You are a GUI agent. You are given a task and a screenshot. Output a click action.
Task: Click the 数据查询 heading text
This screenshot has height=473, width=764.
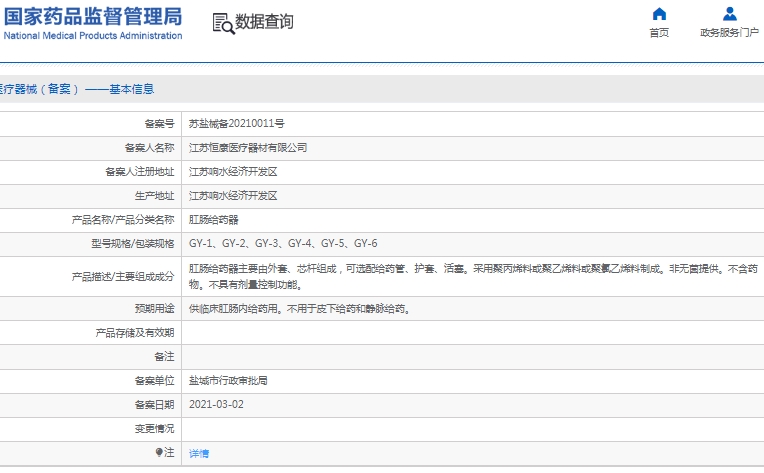click(x=264, y=21)
